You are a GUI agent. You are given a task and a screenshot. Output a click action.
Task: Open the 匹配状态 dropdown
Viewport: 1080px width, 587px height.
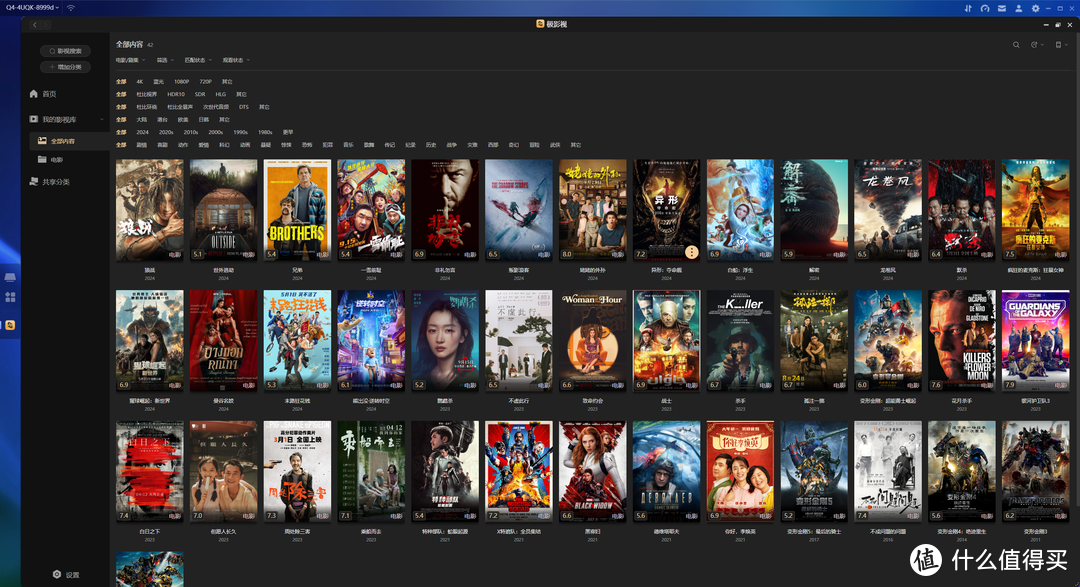[x=199, y=60]
